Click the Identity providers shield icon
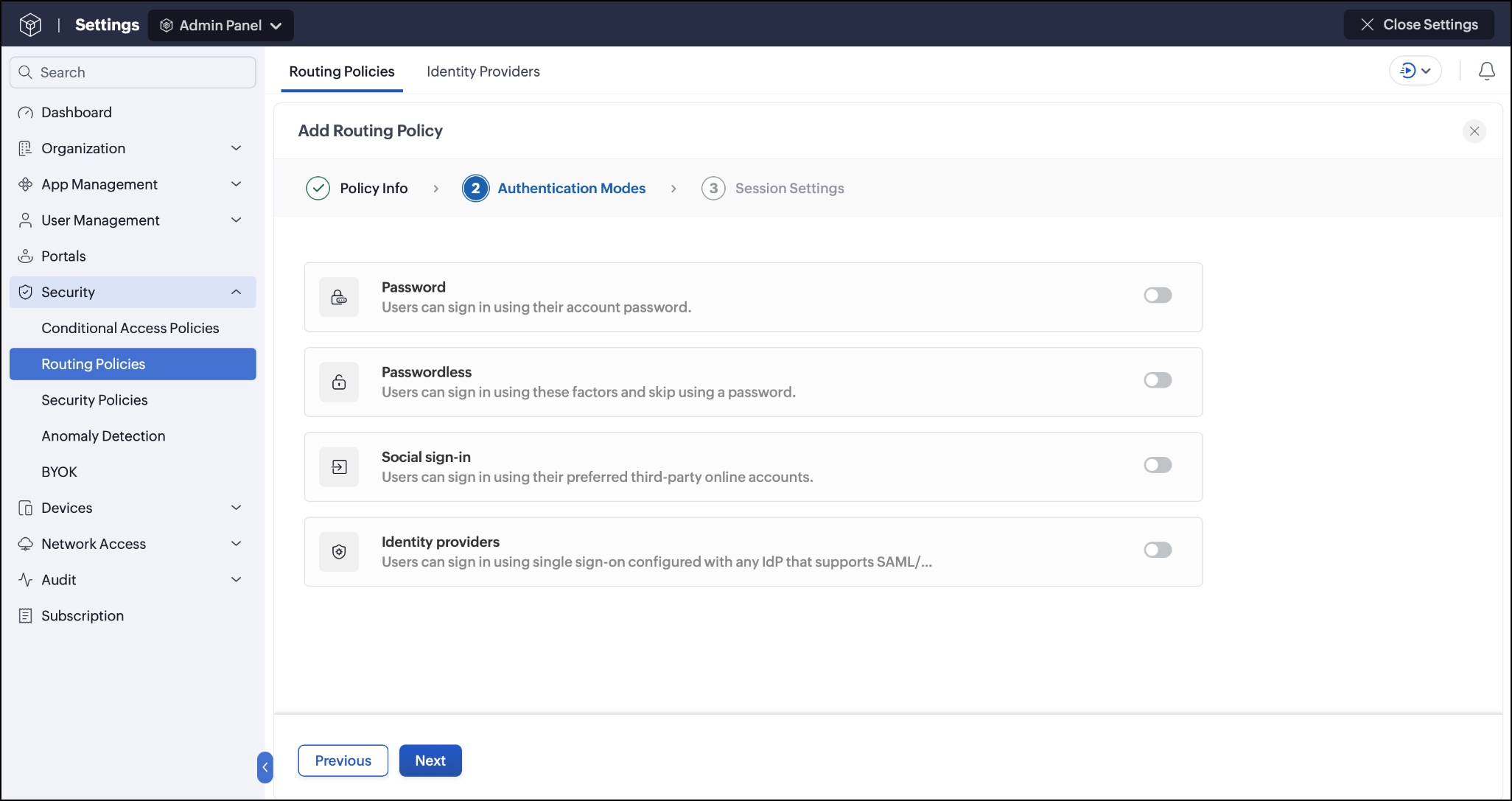The image size is (1512, 801). (339, 551)
